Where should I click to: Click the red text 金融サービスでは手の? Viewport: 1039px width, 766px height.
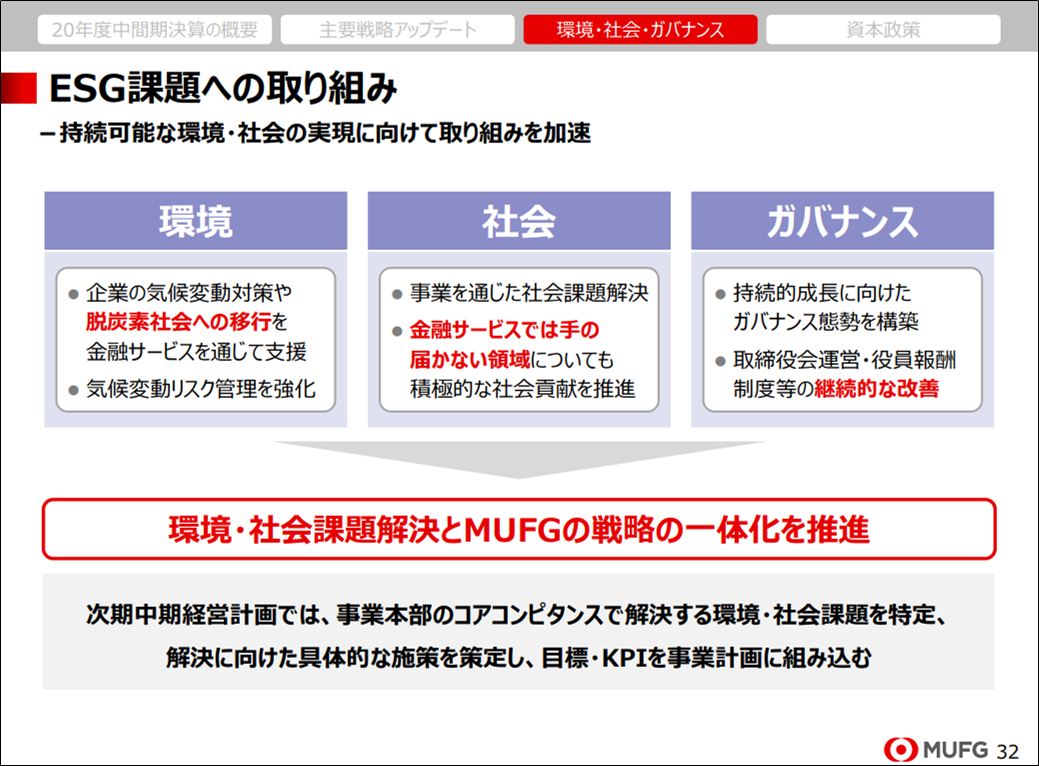click(504, 330)
